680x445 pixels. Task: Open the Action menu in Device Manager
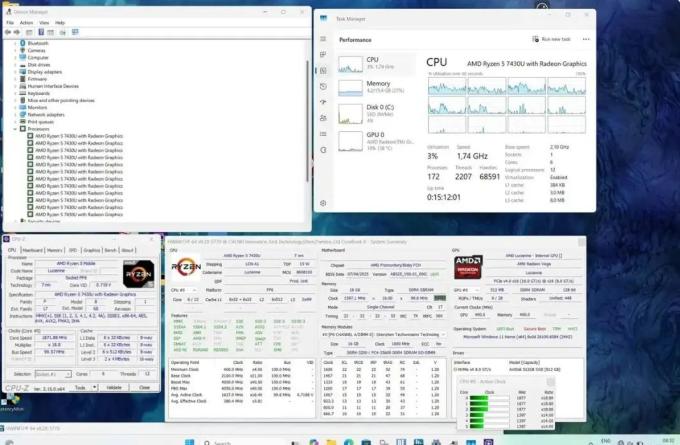(26, 23)
